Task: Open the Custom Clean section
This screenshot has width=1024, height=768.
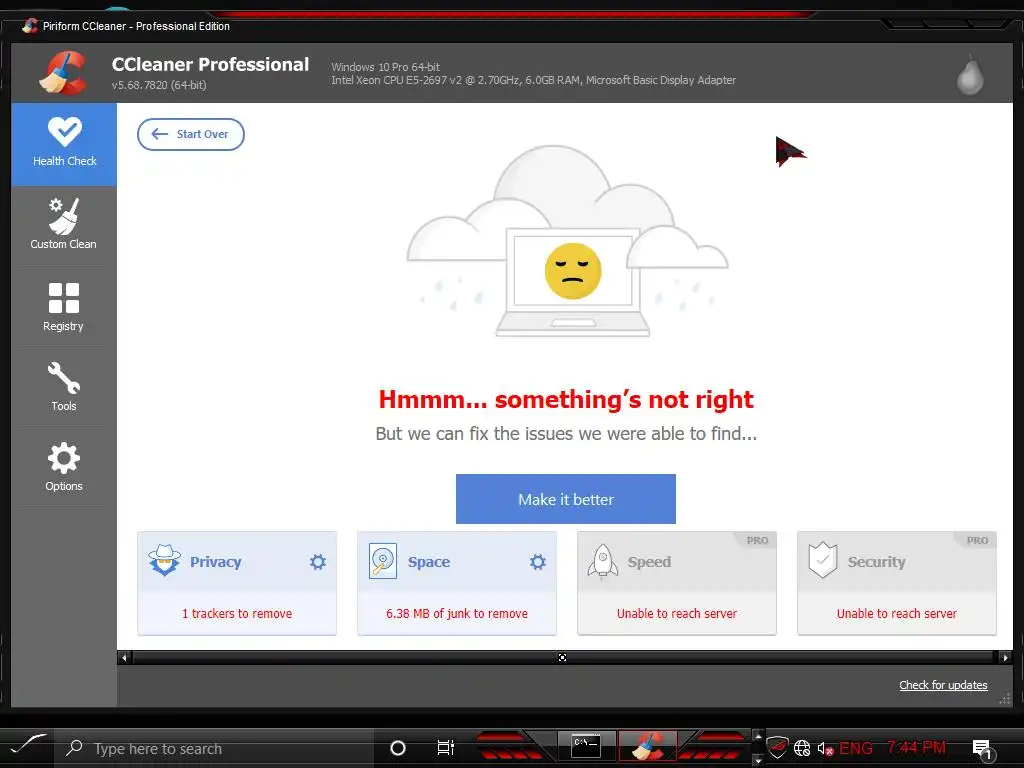Action: tap(64, 225)
